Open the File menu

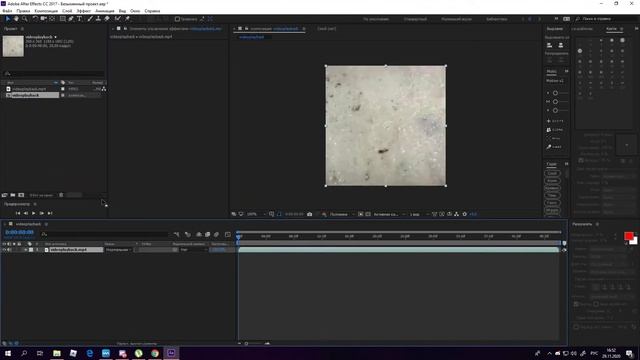[x=7, y=11]
